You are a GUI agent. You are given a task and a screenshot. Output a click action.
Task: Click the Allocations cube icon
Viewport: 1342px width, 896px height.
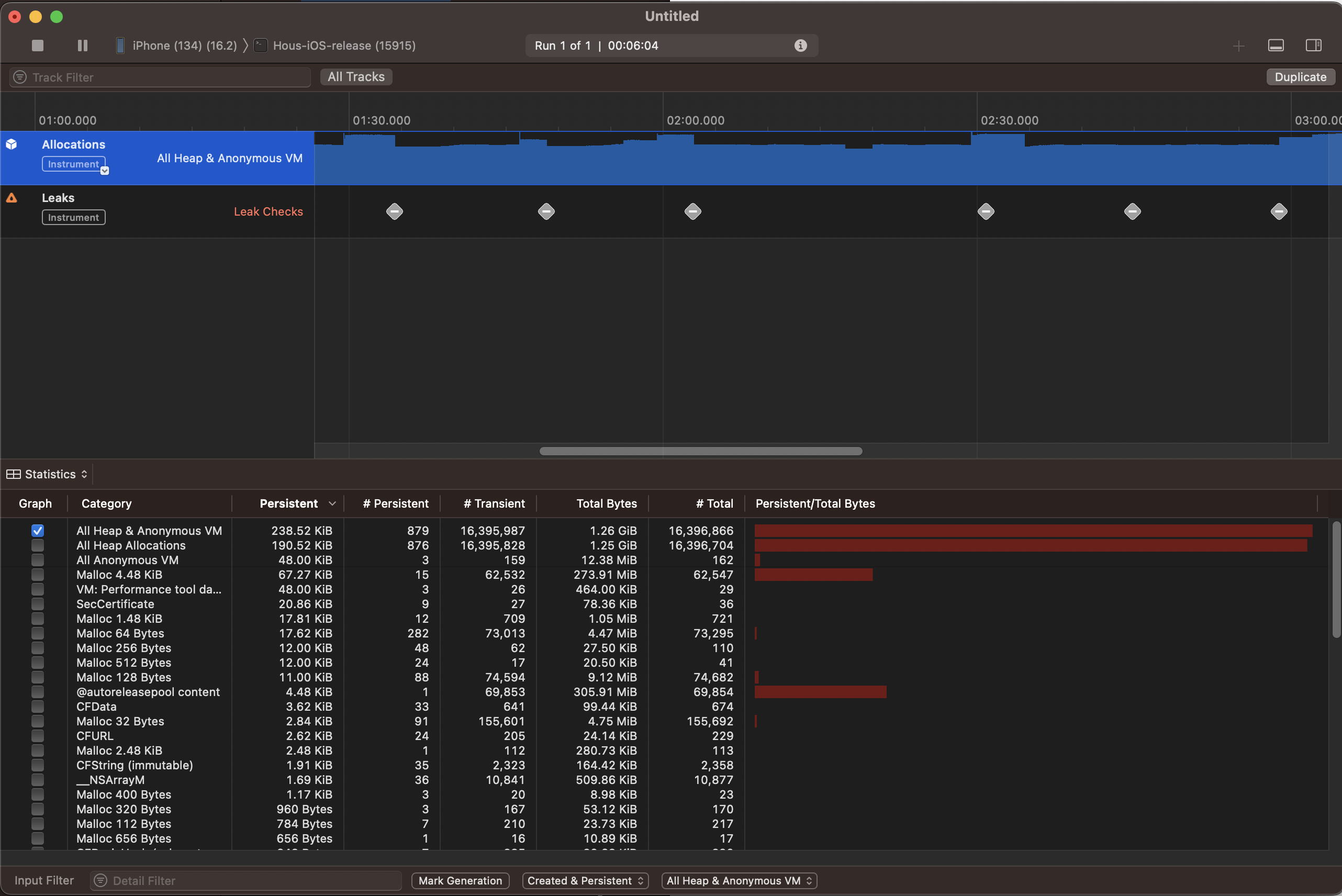pyautogui.click(x=12, y=144)
